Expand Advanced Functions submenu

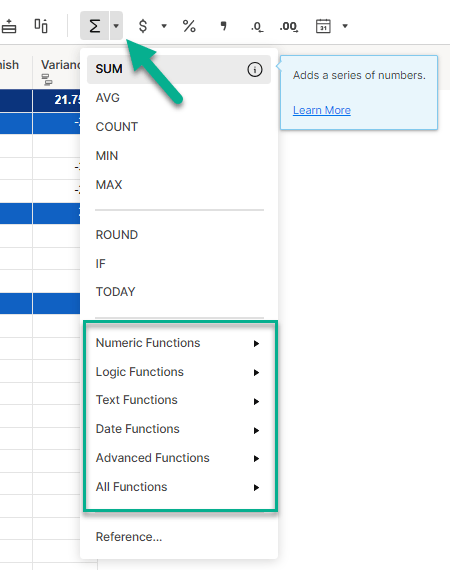[179, 458]
